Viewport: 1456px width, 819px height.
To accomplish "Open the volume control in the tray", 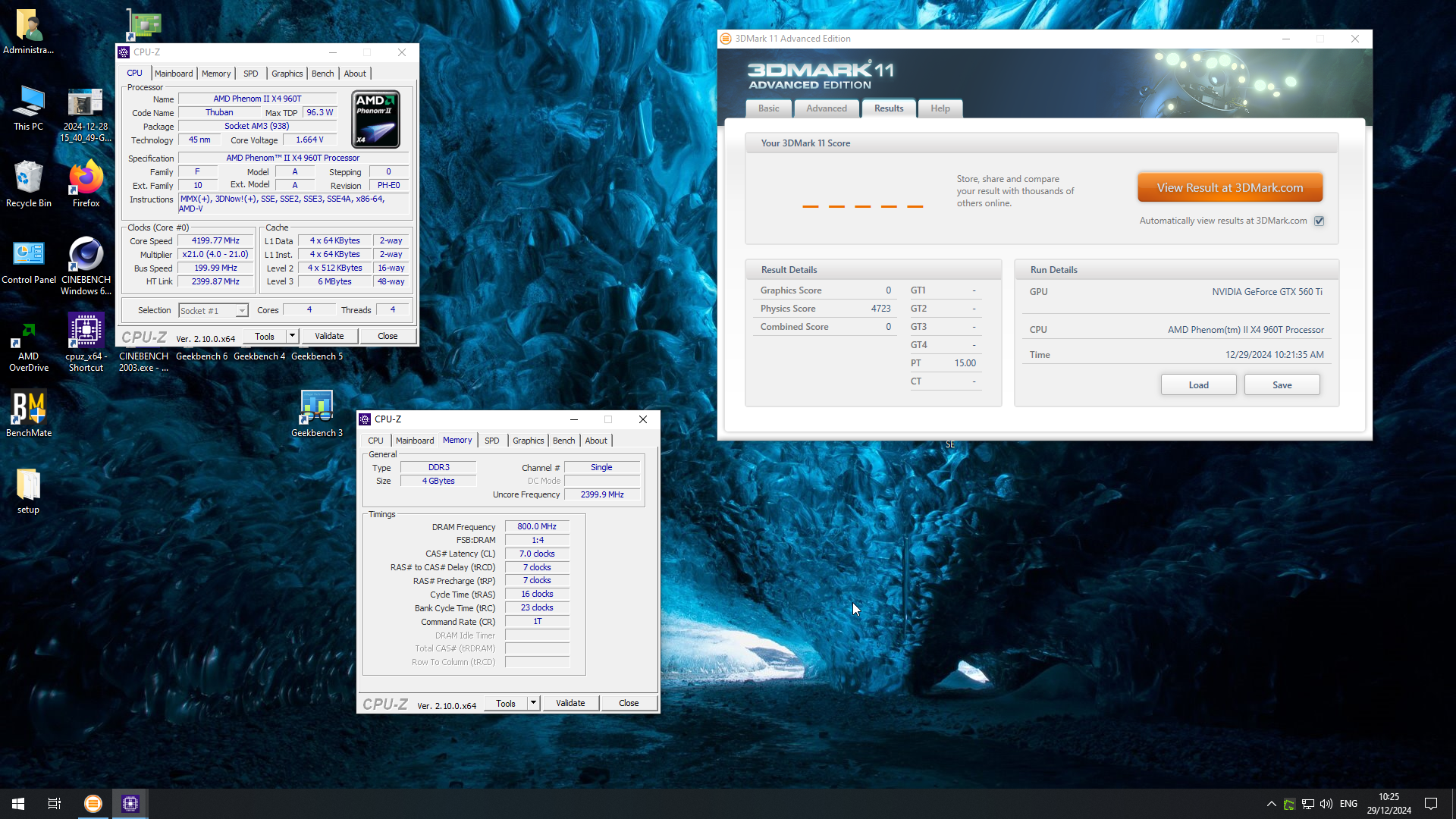I will [1326, 804].
